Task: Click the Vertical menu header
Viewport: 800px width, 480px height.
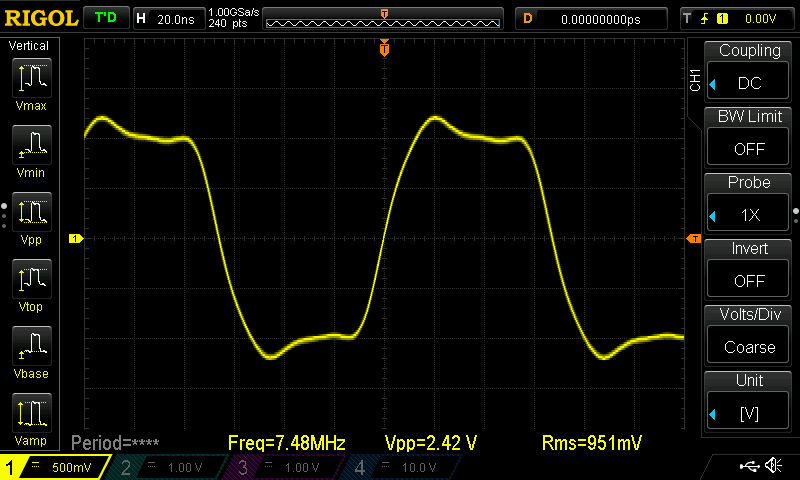Action: [x=29, y=45]
